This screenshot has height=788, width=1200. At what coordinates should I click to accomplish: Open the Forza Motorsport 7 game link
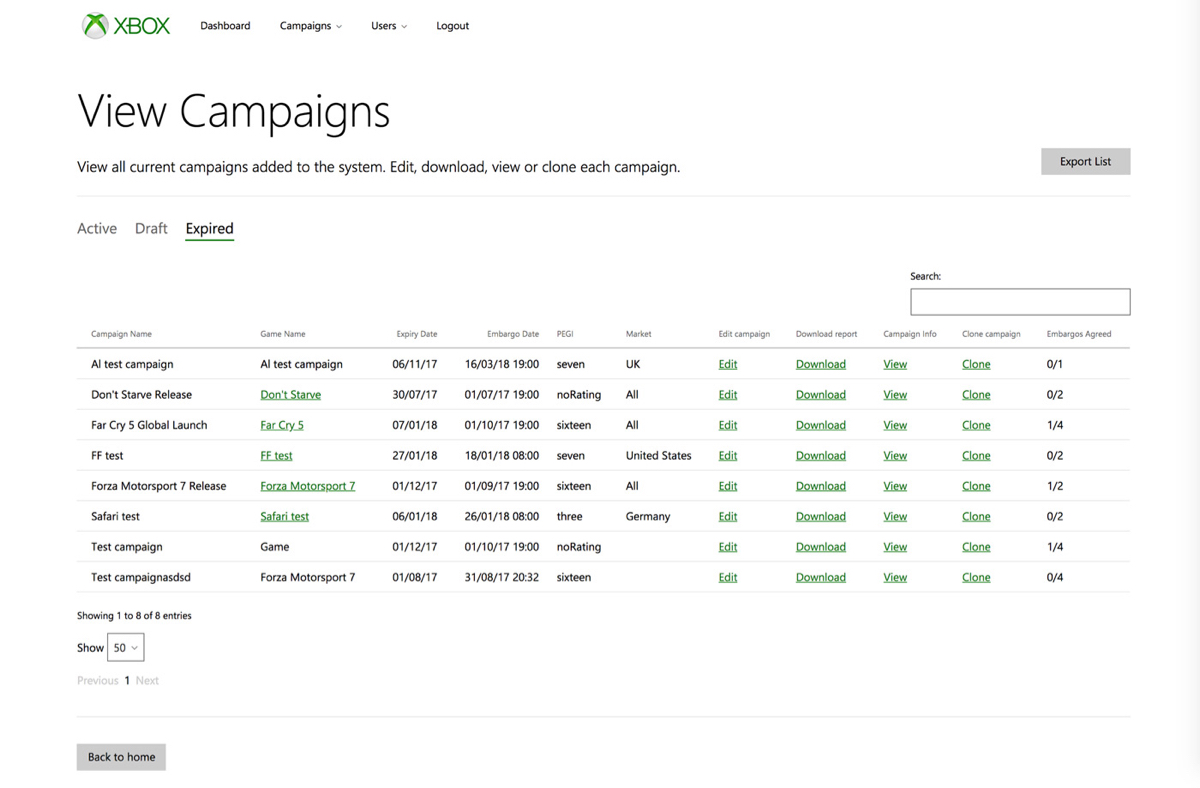307,486
